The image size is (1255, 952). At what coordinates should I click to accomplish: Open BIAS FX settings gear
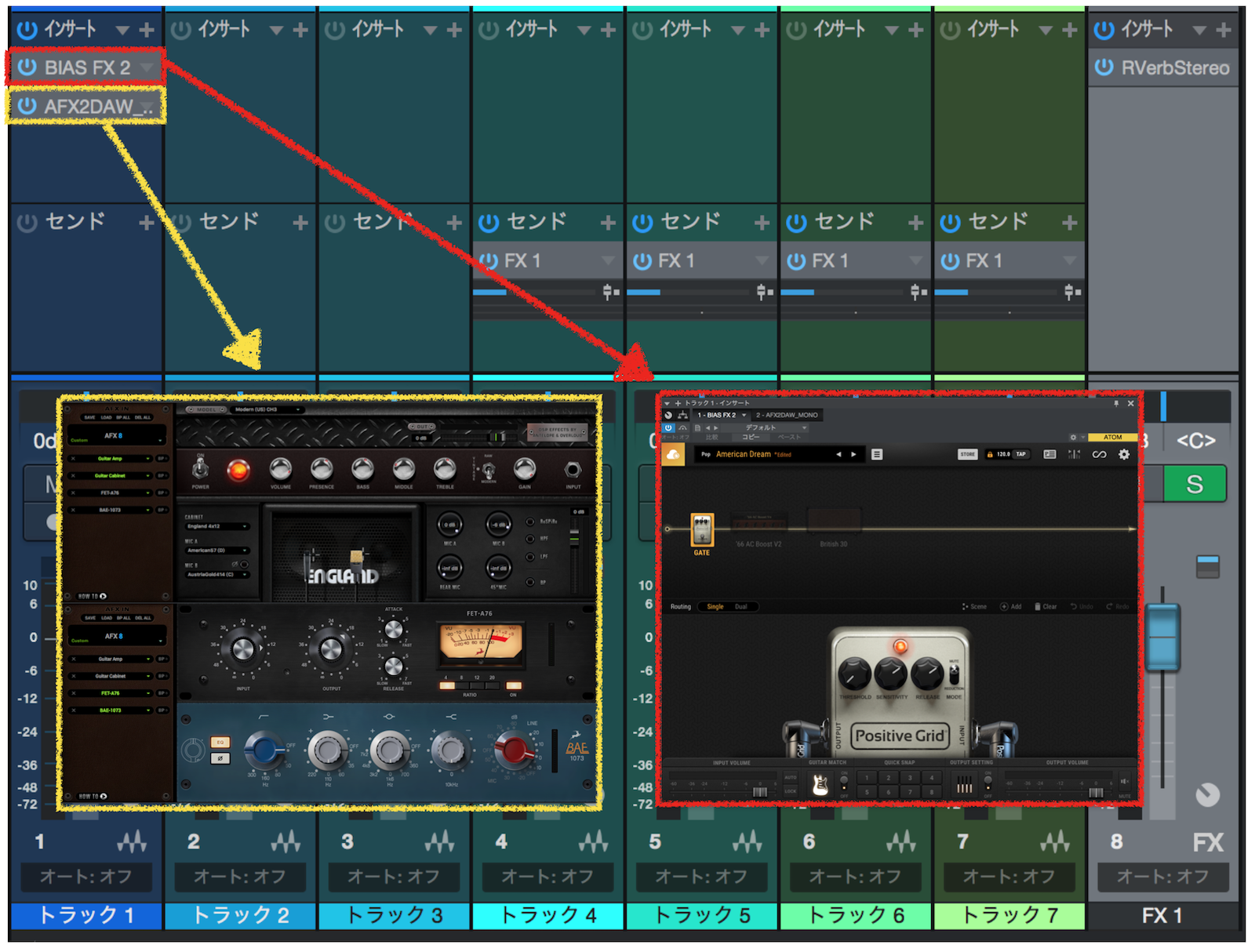1124,454
